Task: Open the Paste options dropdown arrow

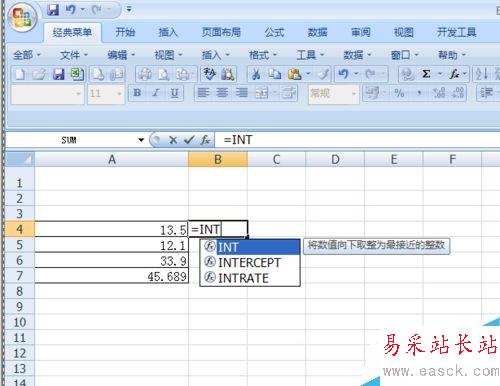Action: (308, 74)
